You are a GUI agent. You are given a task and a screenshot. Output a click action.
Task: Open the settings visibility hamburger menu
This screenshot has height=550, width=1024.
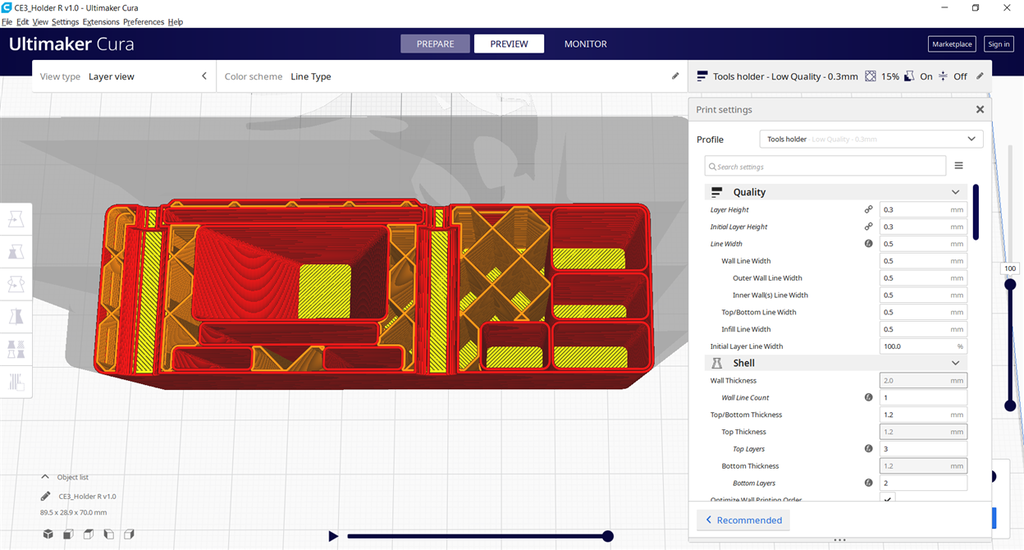(x=959, y=166)
